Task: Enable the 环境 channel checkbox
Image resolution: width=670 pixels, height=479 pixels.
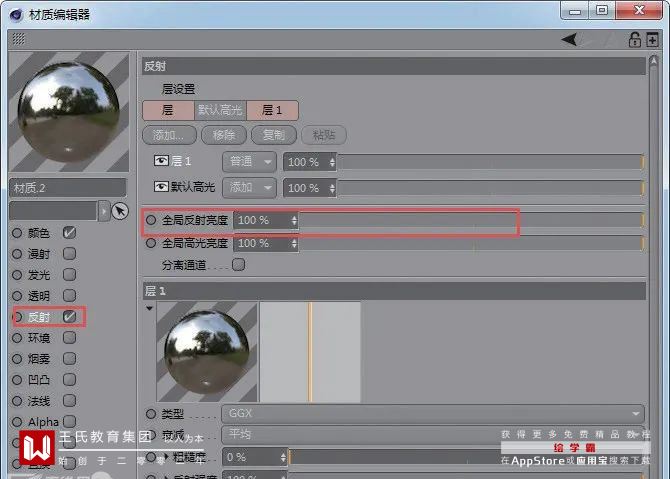Action: click(x=69, y=338)
